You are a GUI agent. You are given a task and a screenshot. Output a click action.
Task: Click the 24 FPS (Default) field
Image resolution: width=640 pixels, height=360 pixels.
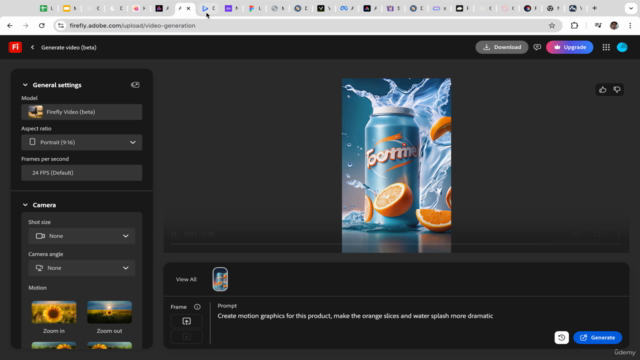coord(82,173)
